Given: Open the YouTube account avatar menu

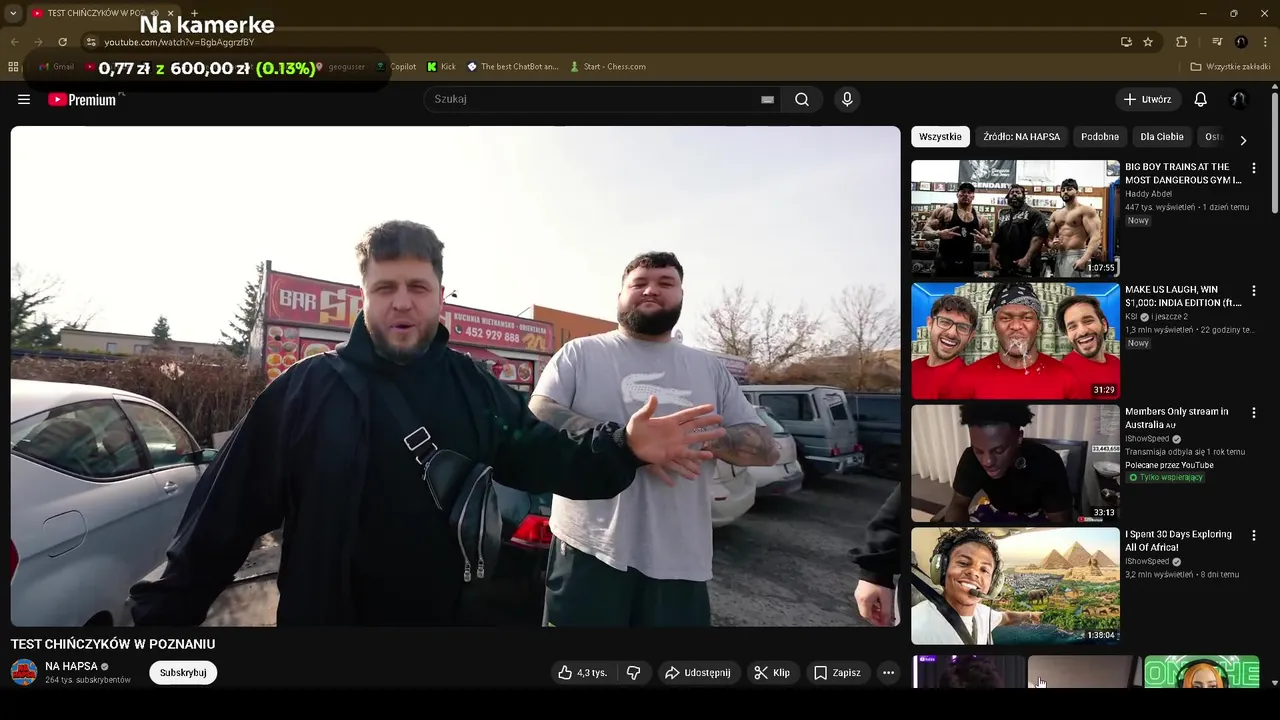Looking at the screenshot, I should (x=1238, y=99).
